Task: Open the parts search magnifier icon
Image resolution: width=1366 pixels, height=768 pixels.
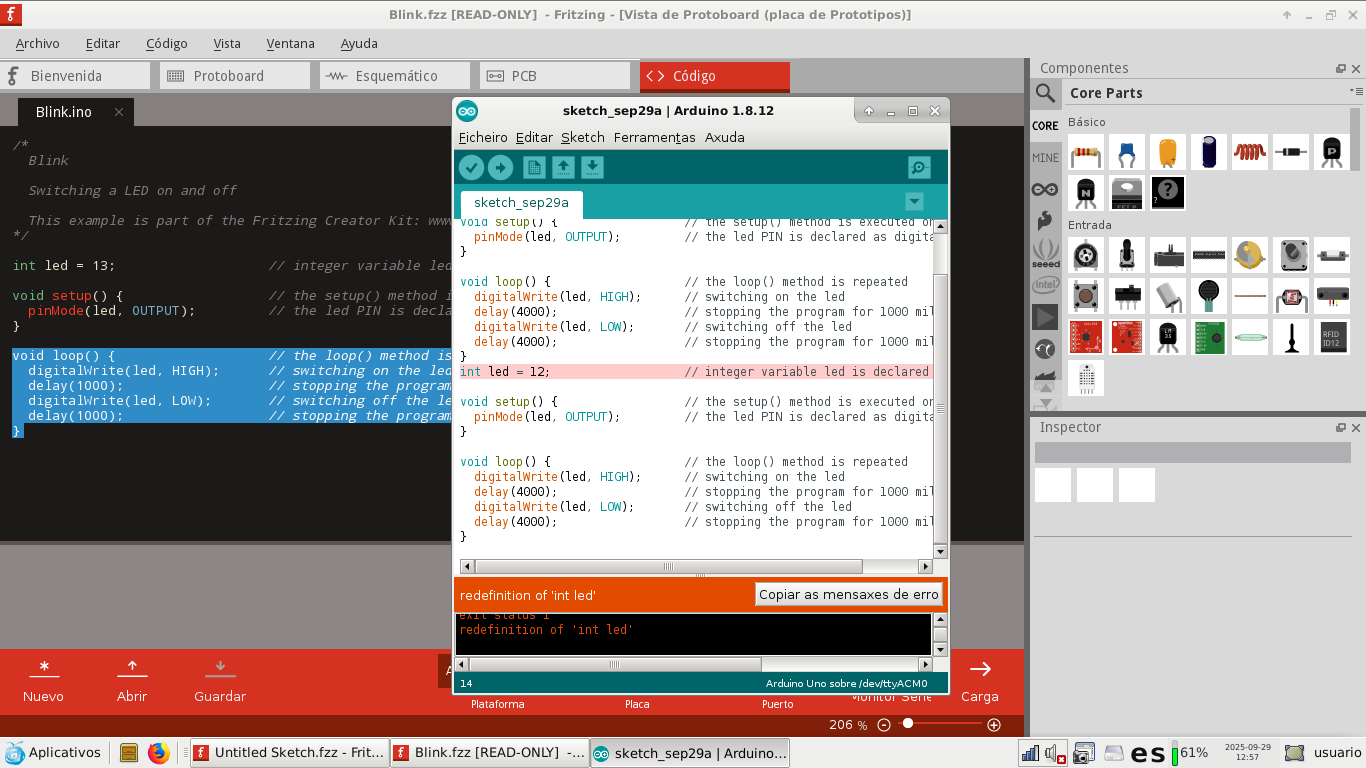Action: [x=1045, y=93]
